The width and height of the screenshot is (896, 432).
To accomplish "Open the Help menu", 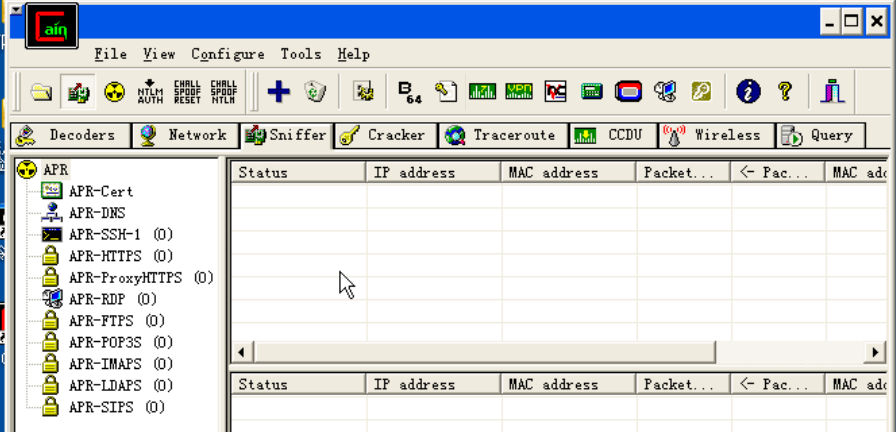I will [x=354, y=54].
